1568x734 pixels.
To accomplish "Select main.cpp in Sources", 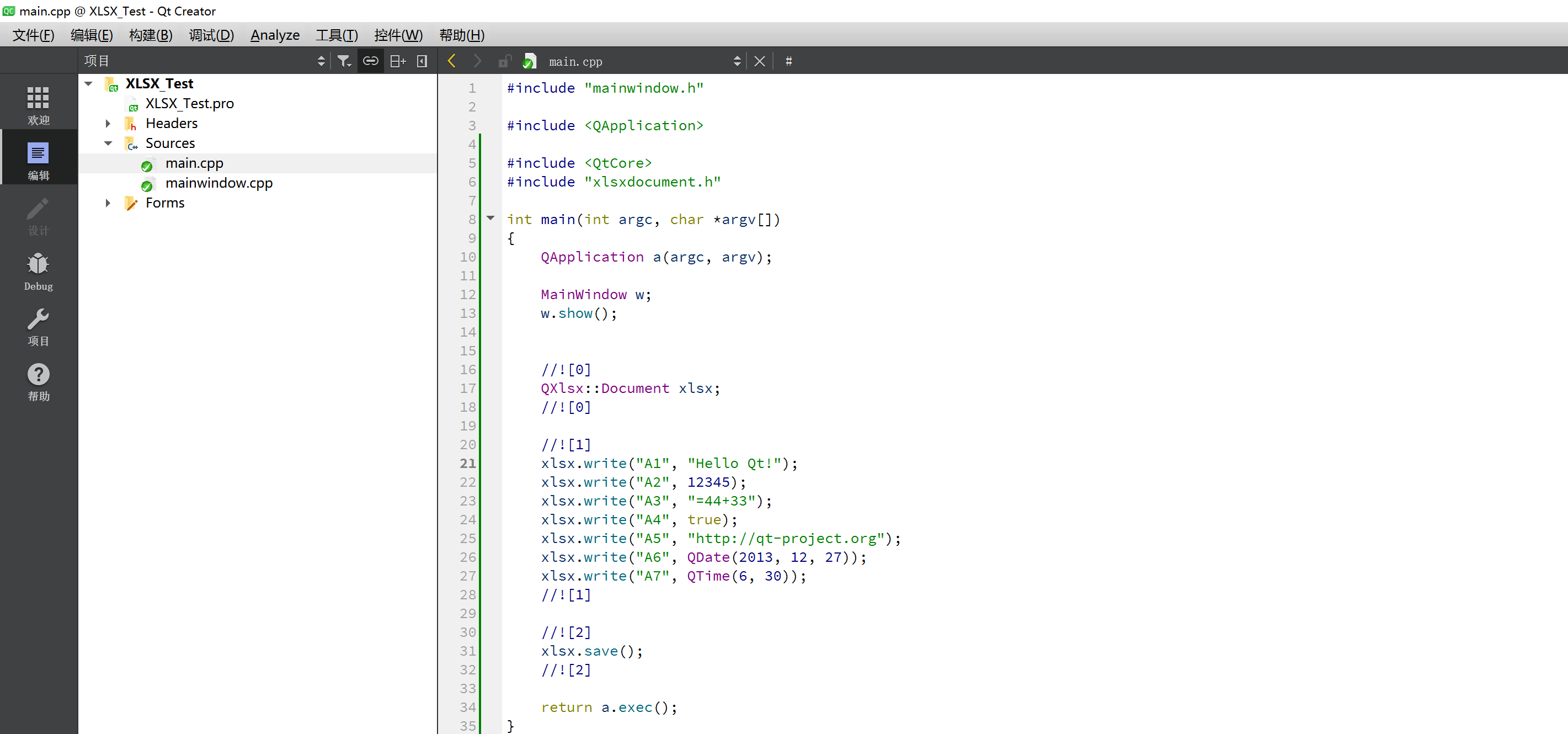I will [x=194, y=163].
